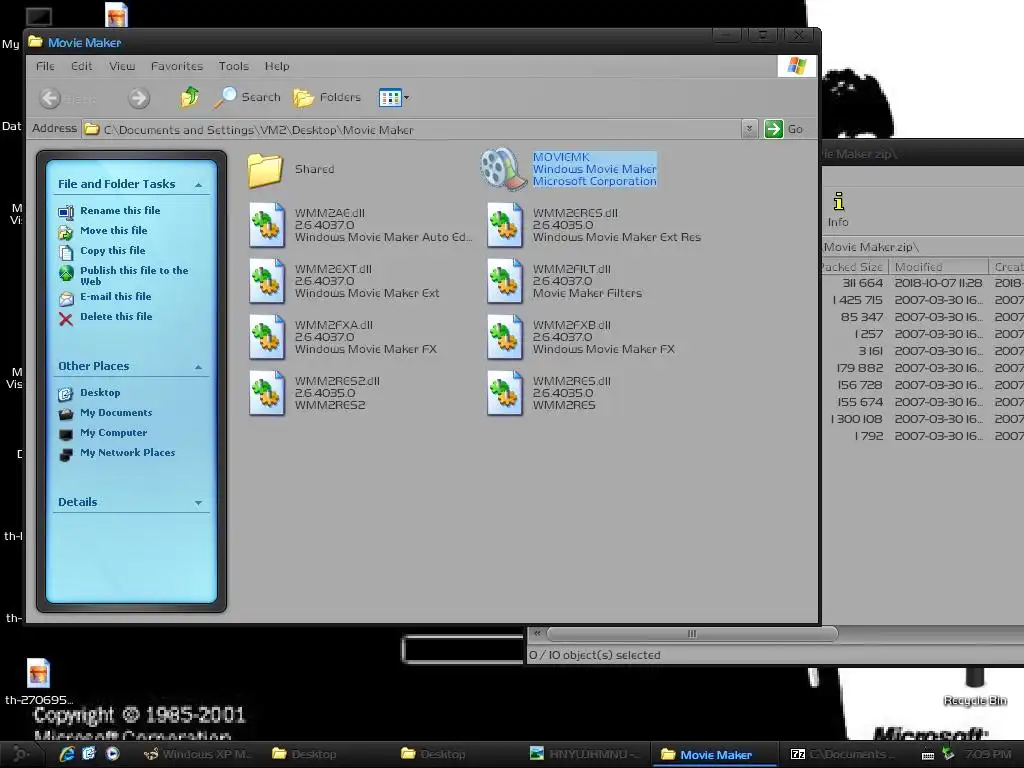Toggle the Folders pane toolbar button
Image resolution: width=1024 pixels, height=768 pixels.
click(327, 97)
